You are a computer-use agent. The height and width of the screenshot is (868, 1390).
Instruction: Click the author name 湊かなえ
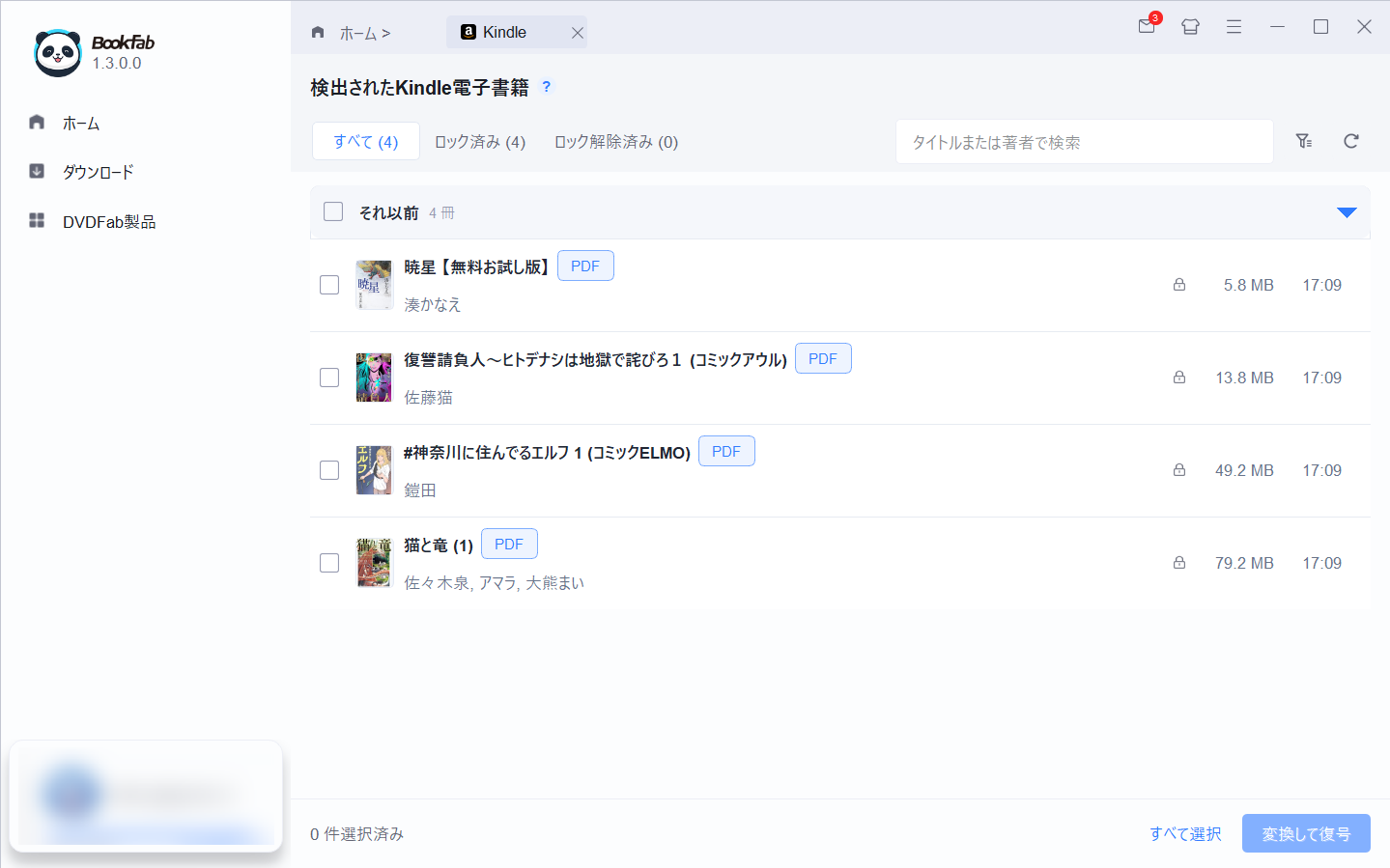point(433,304)
